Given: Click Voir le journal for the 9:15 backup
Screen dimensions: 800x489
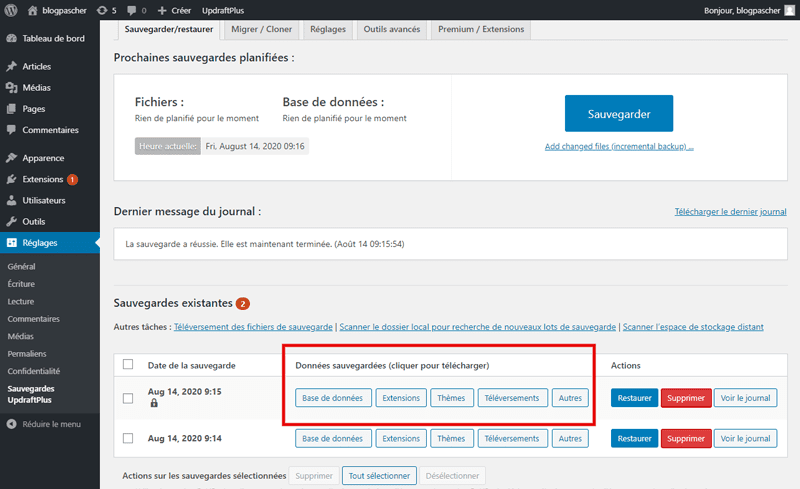Looking at the screenshot, I should 745,398.
